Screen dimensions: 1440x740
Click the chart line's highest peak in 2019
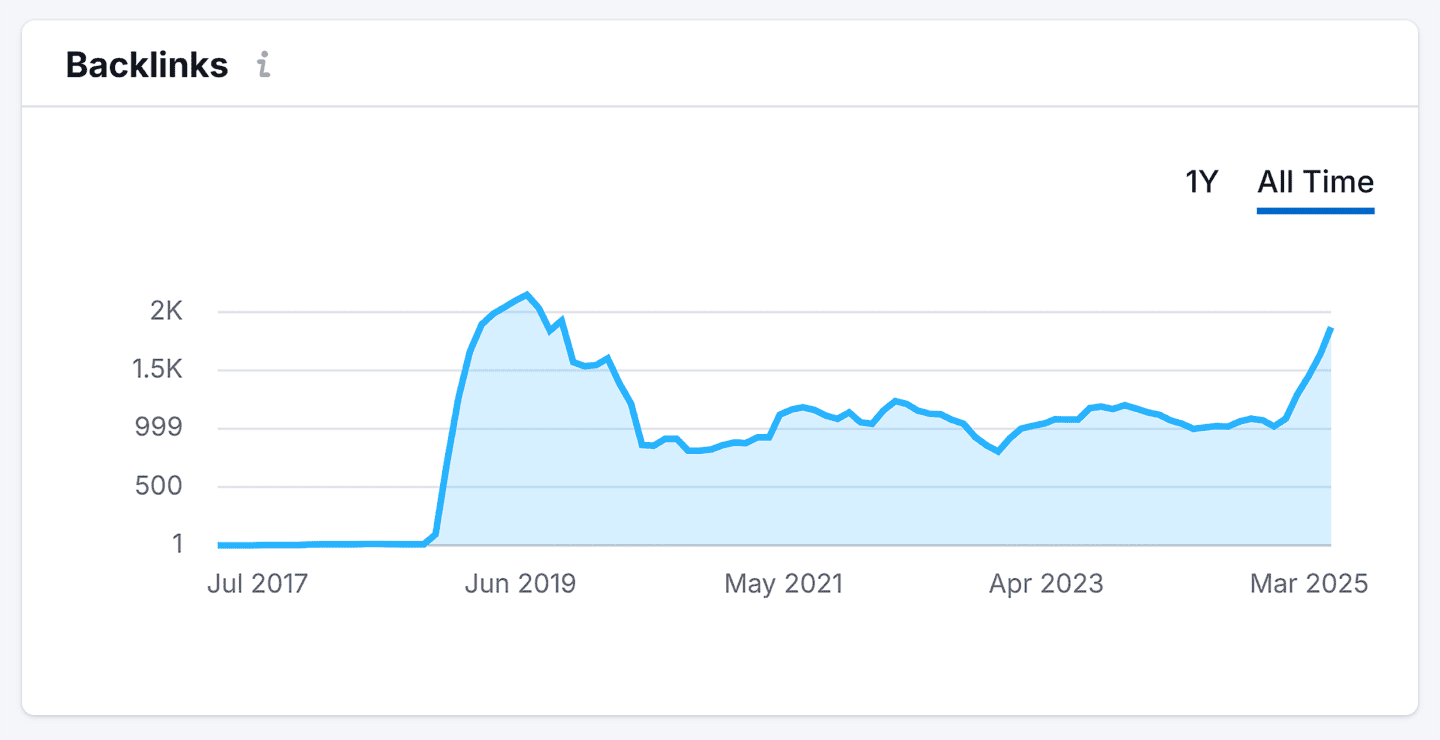click(x=526, y=294)
